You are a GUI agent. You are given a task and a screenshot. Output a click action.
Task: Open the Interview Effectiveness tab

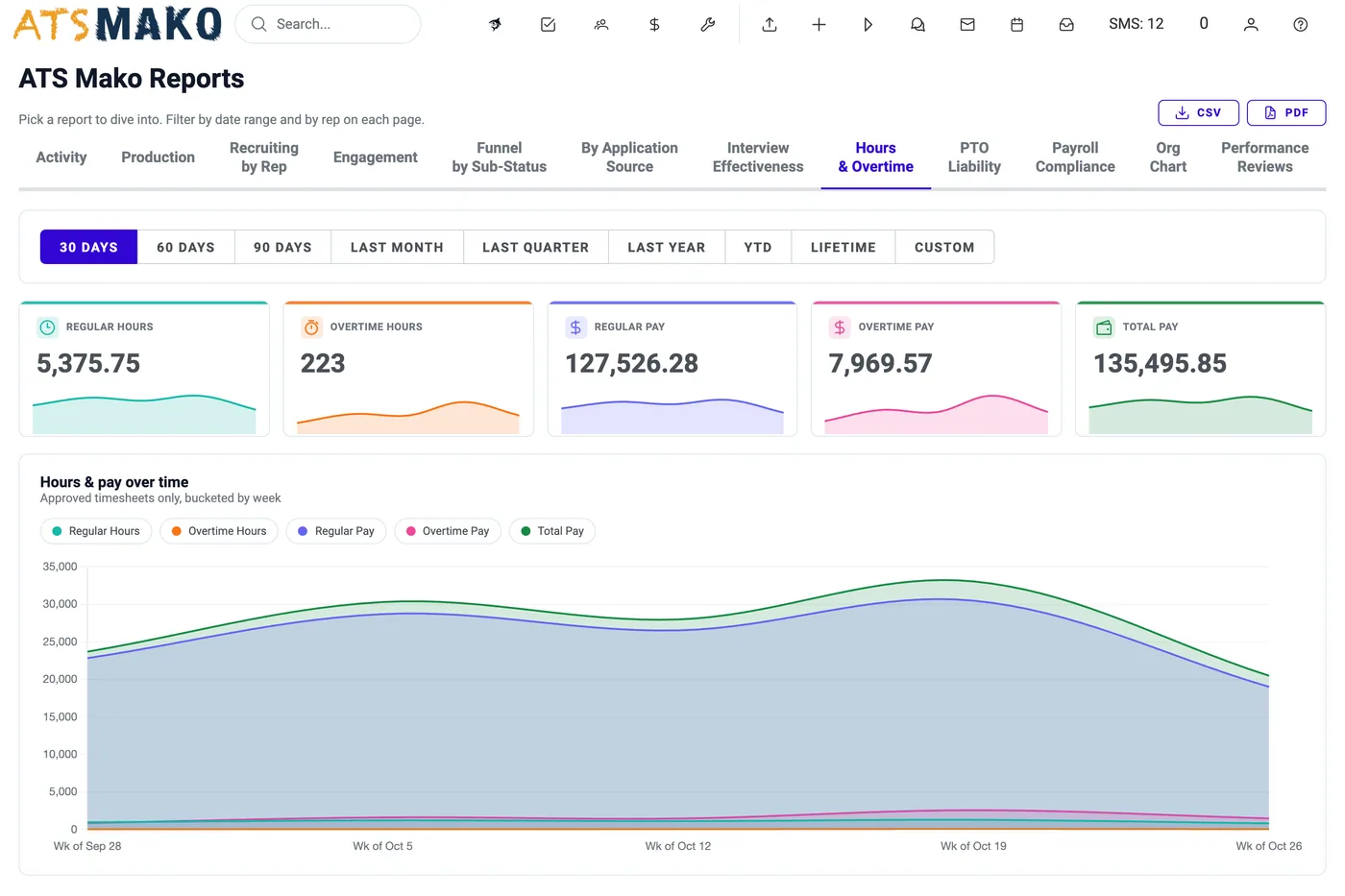(758, 157)
